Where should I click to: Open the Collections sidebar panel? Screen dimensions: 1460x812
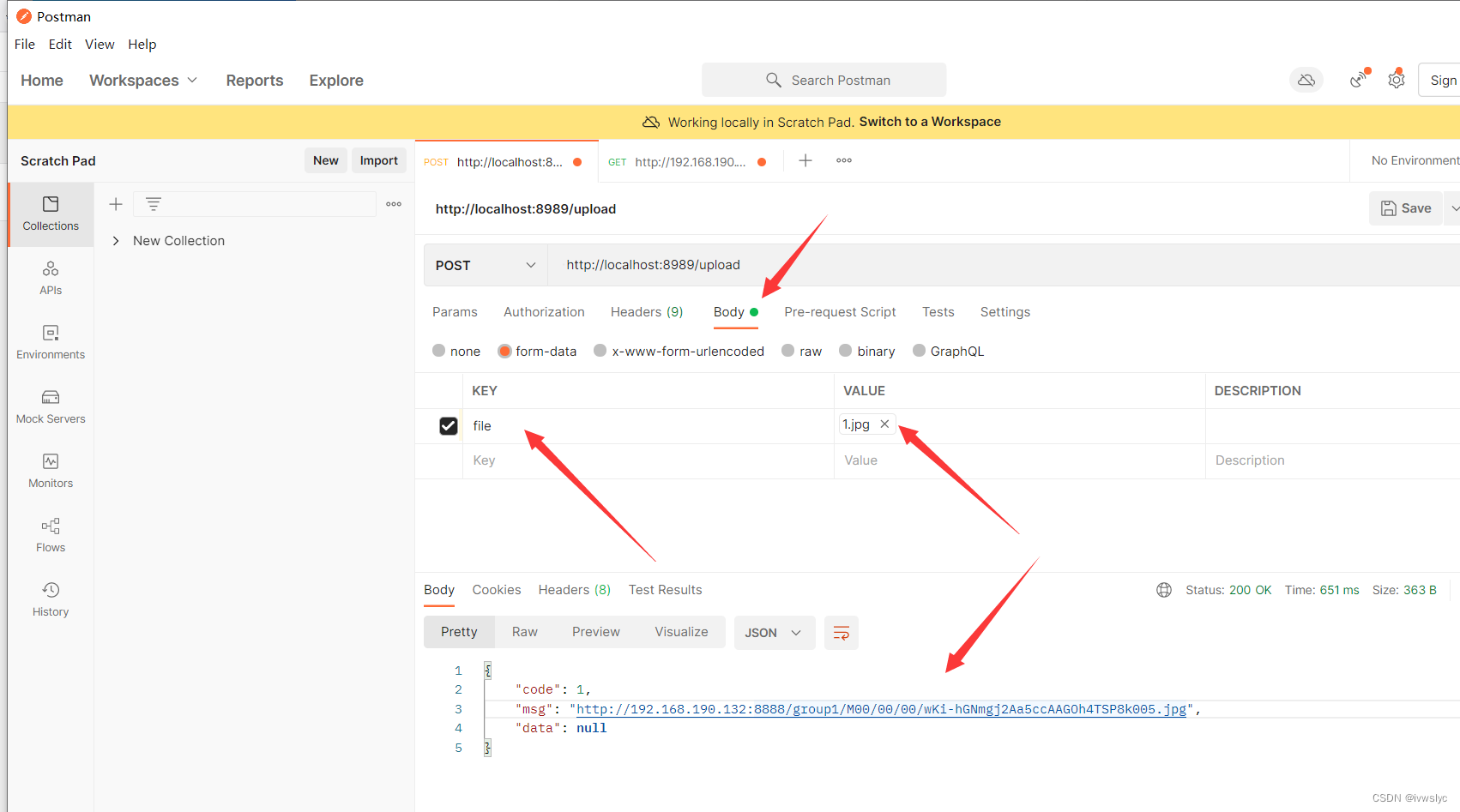click(x=51, y=214)
